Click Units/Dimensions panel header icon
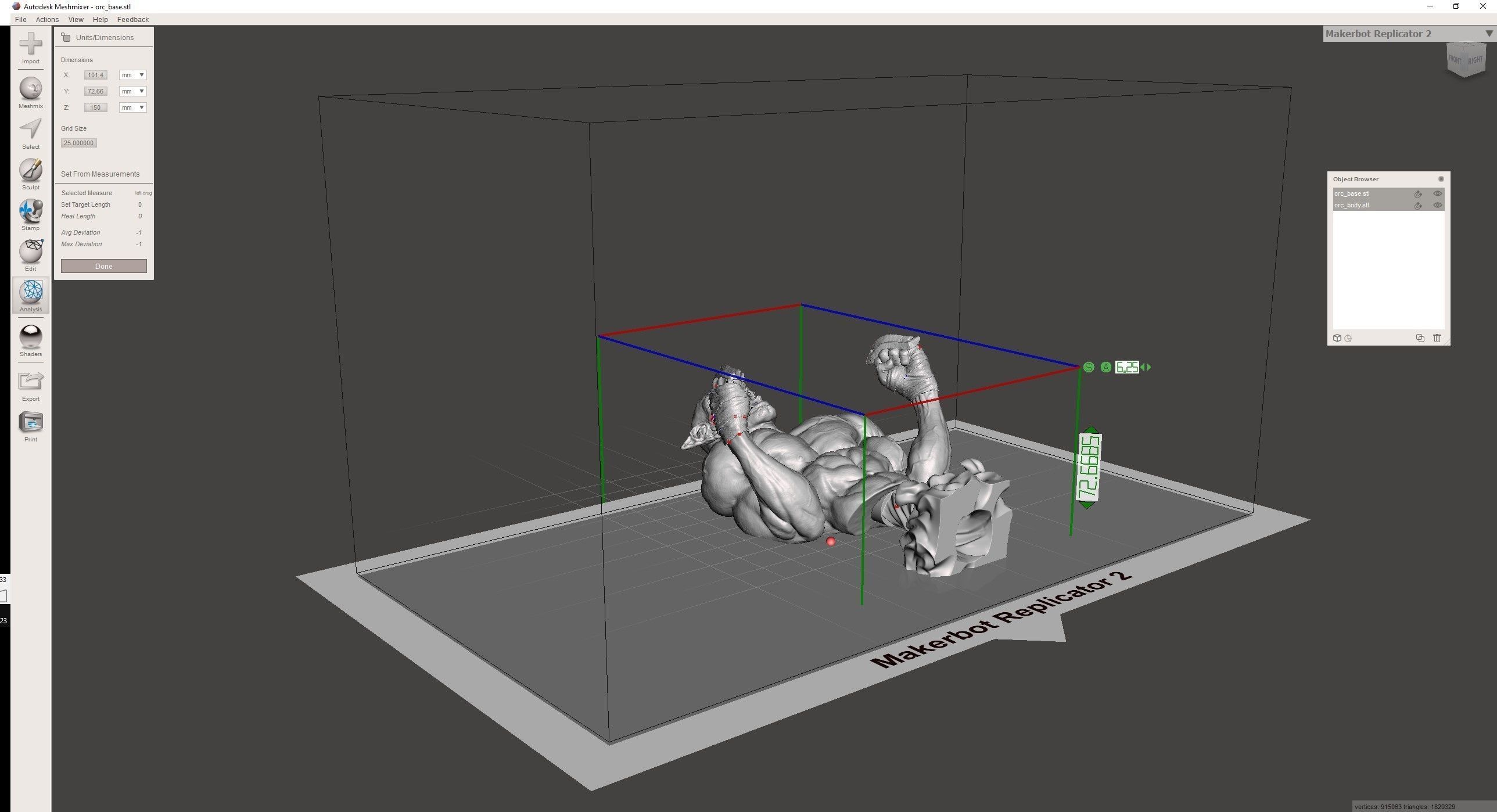The width and height of the screenshot is (1497, 812). (x=66, y=37)
